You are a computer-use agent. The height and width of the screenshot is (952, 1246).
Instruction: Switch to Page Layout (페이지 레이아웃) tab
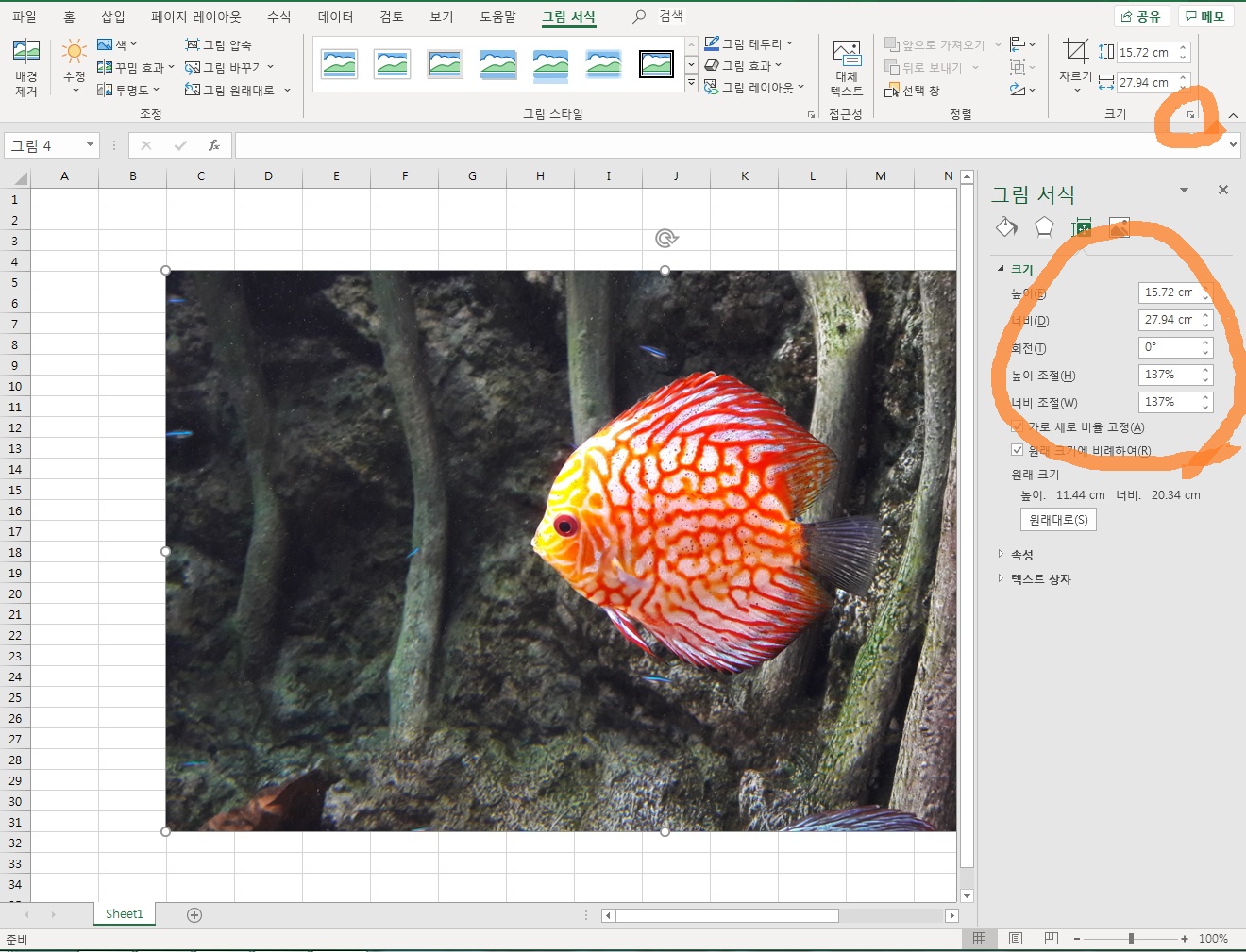[x=196, y=16]
